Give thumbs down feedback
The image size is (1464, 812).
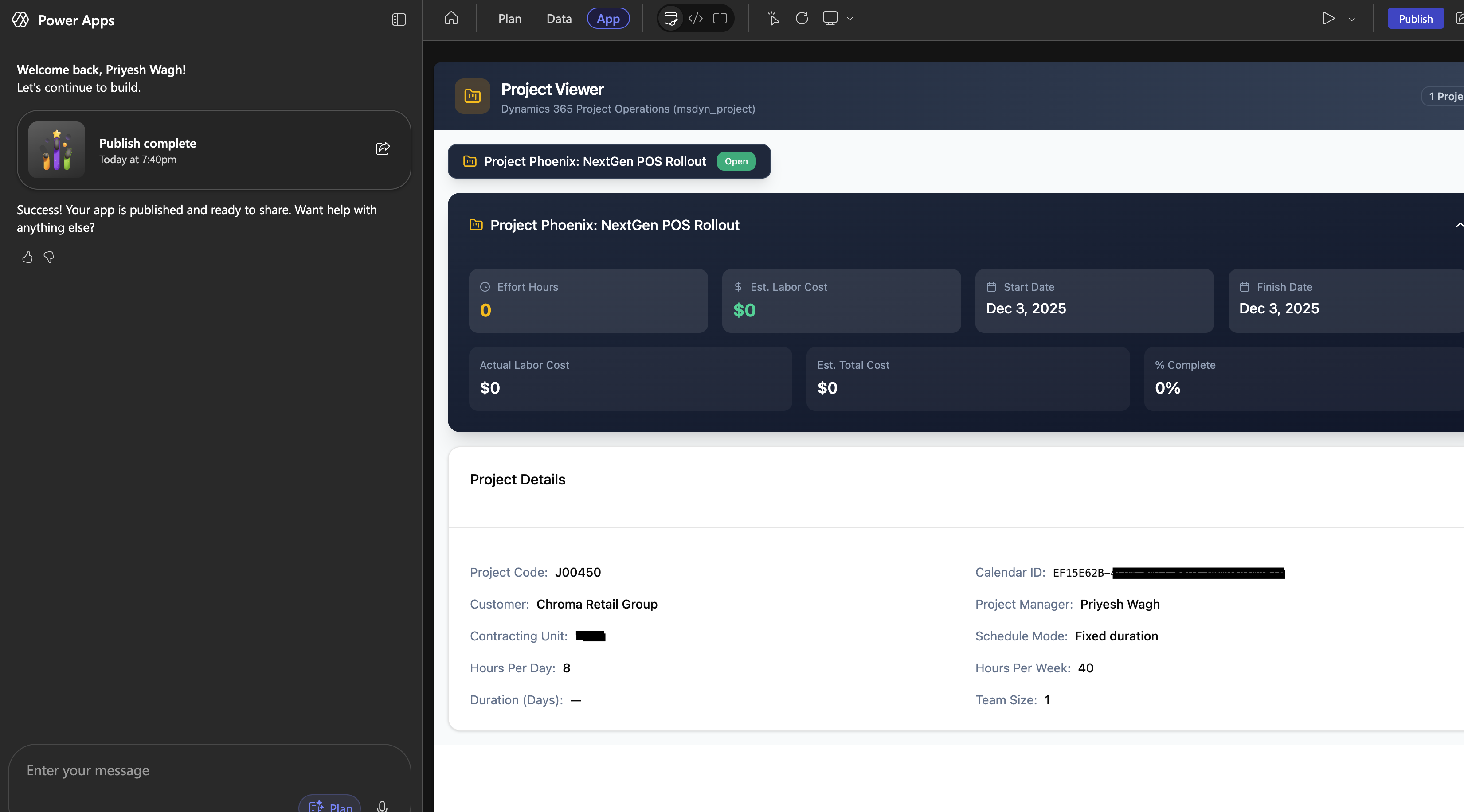pyautogui.click(x=49, y=258)
